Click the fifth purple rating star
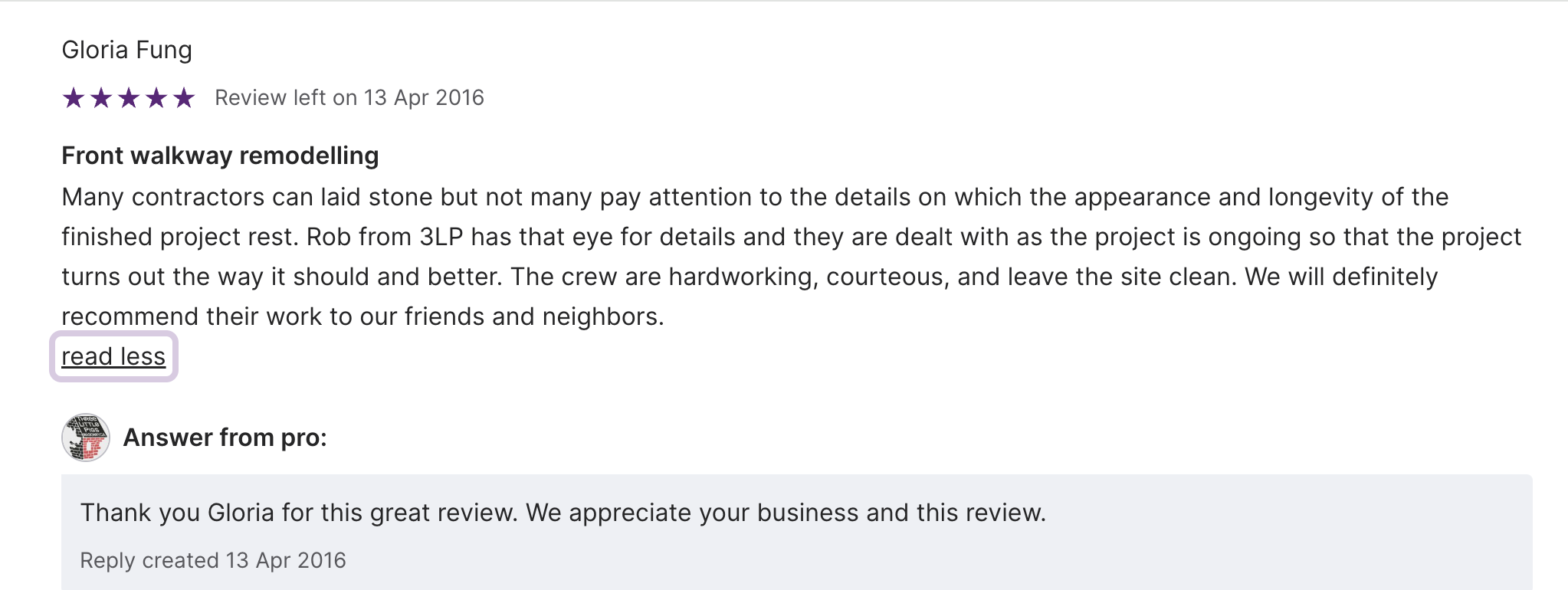Image resolution: width=1568 pixels, height=590 pixels. [x=184, y=98]
